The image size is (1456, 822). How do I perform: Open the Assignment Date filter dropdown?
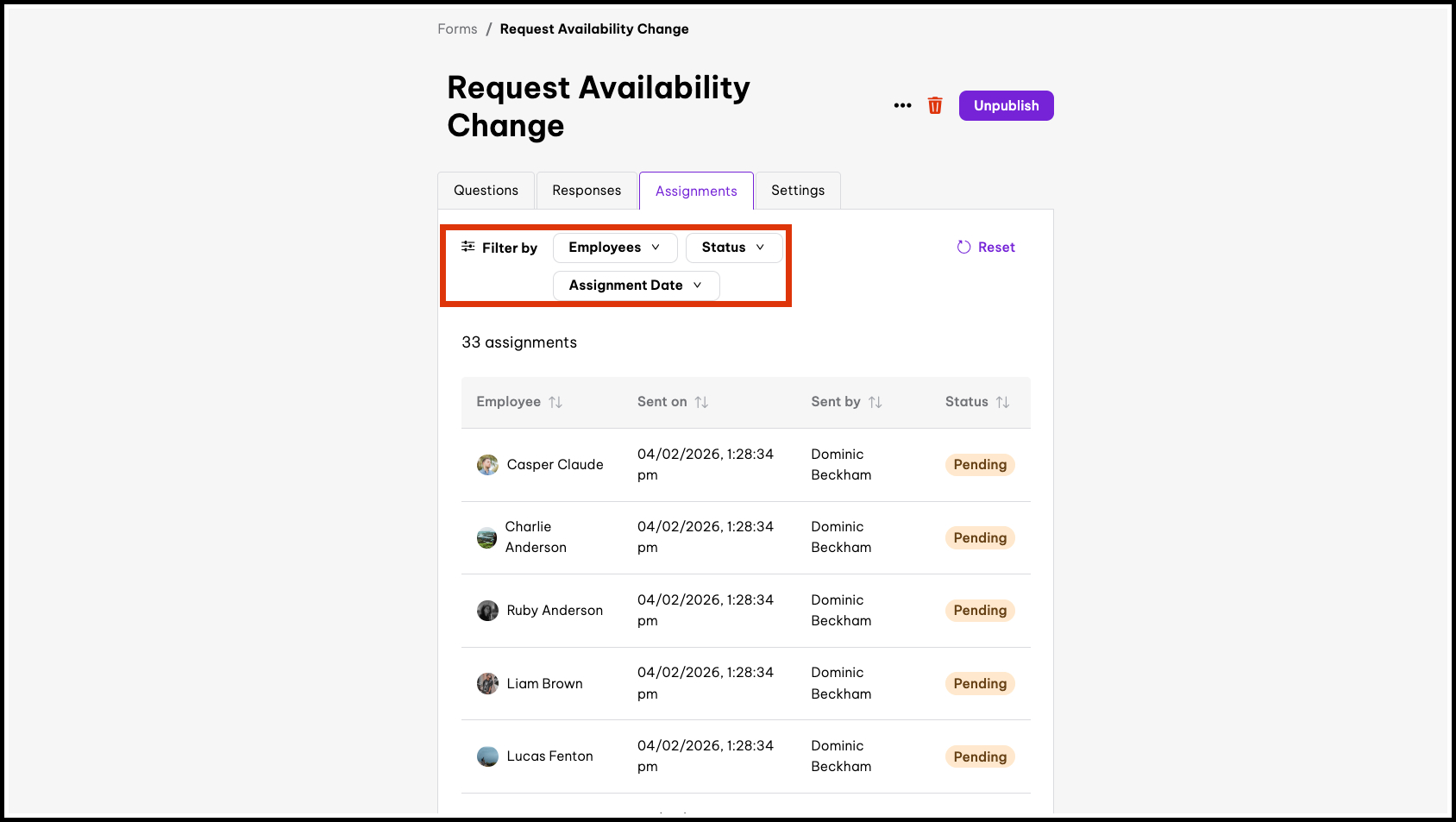[636, 286]
